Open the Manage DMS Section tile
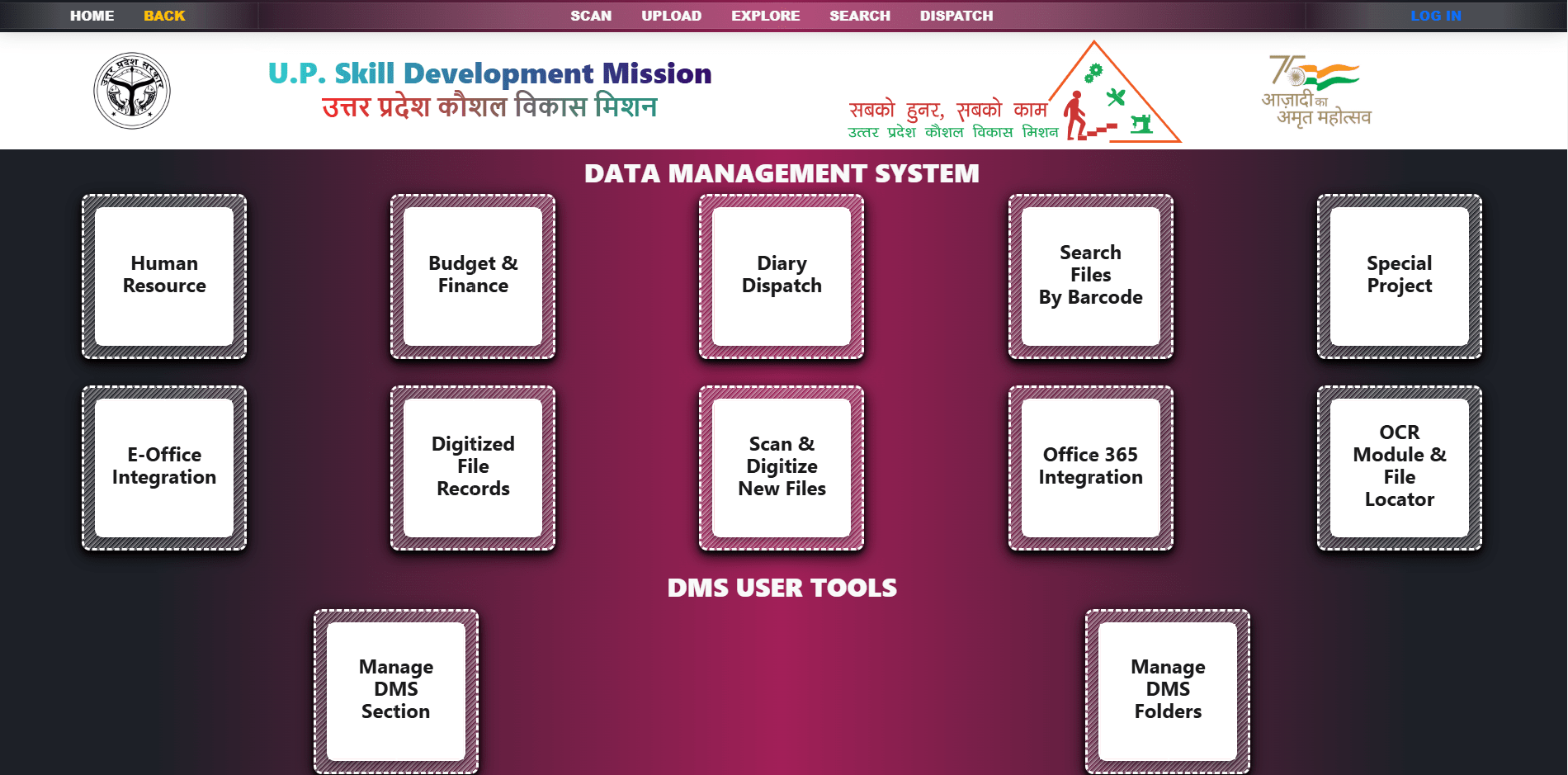 pos(396,692)
